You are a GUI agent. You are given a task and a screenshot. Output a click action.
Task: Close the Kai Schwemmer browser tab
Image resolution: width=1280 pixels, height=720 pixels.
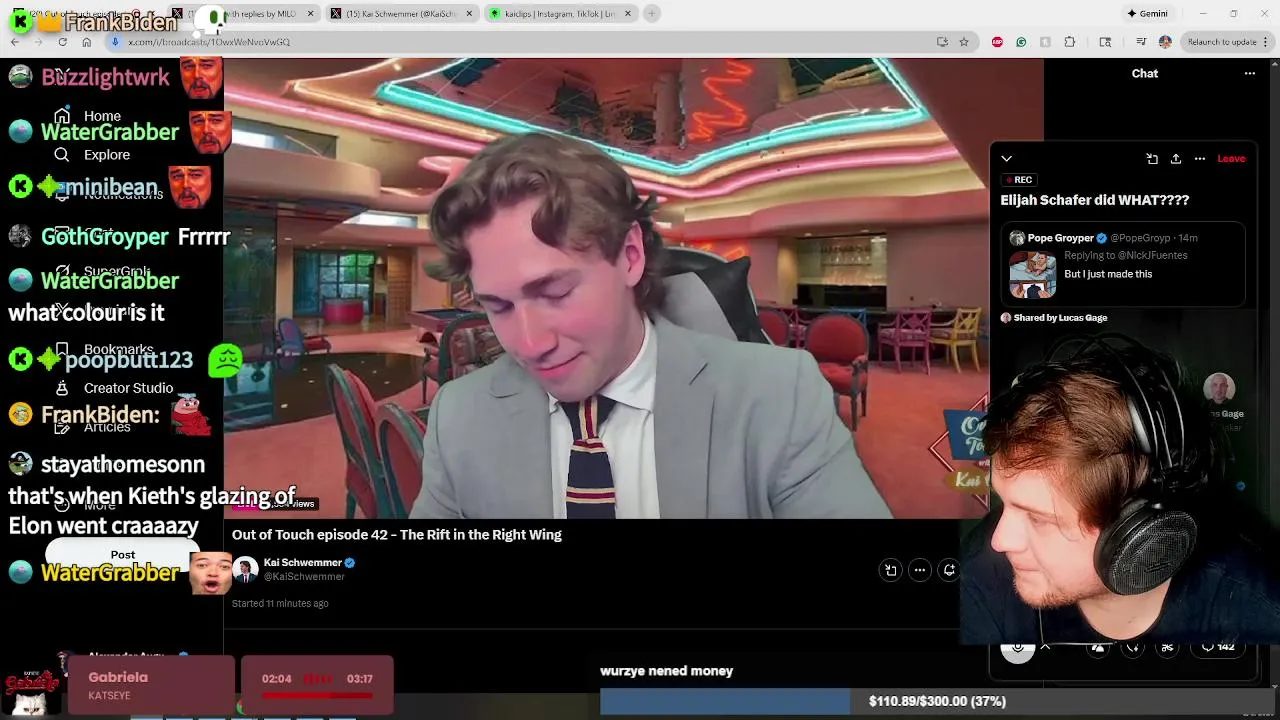[x=469, y=14]
